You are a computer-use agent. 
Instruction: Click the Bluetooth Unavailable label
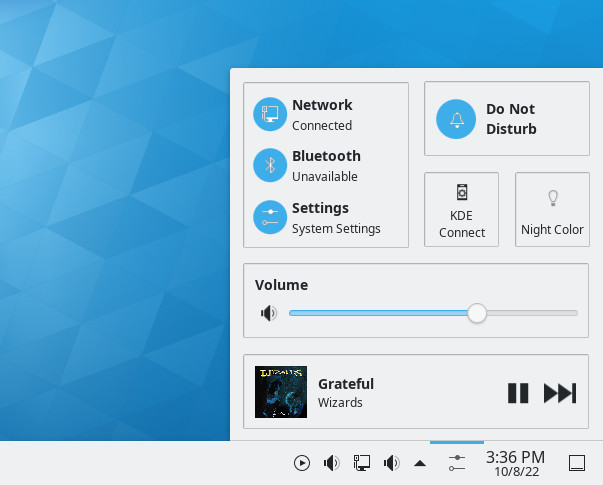click(326, 166)
